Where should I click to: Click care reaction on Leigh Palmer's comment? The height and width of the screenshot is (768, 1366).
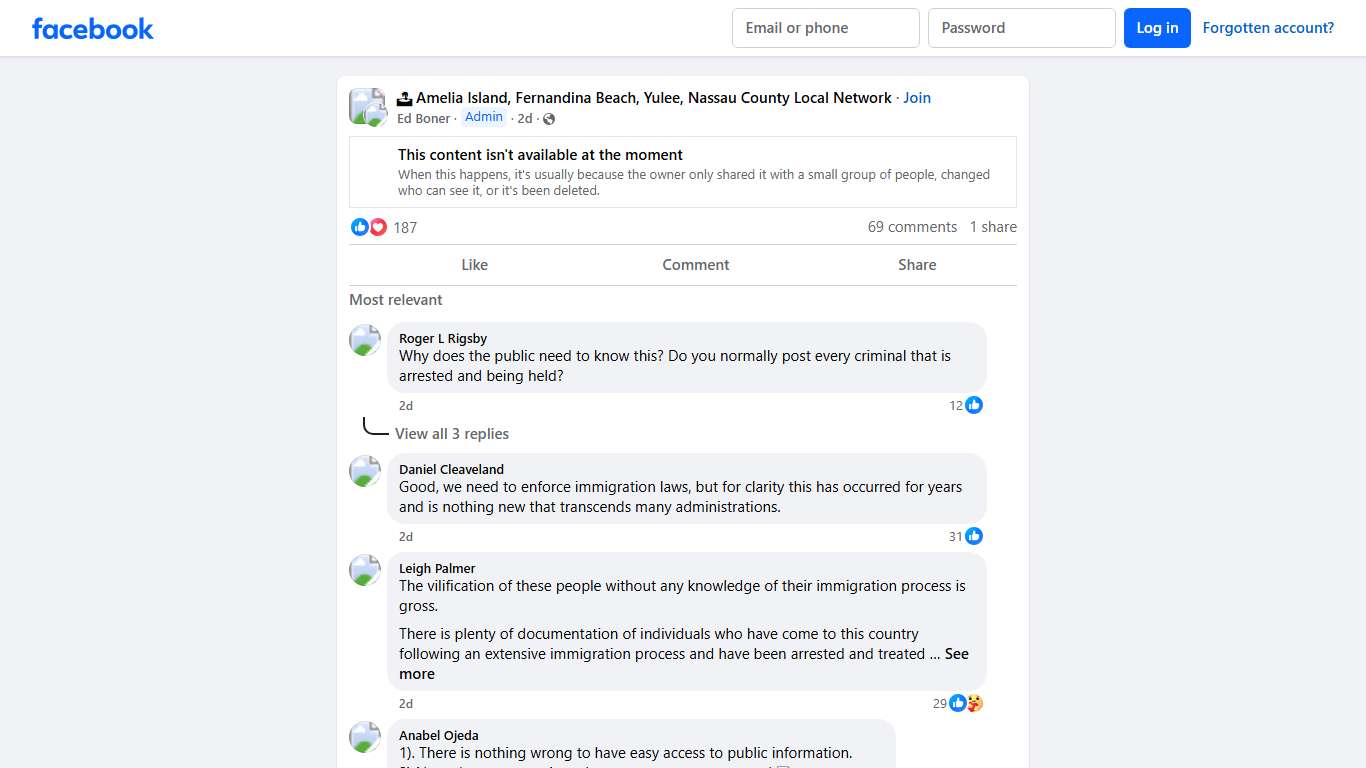click(x=975, y=703)
